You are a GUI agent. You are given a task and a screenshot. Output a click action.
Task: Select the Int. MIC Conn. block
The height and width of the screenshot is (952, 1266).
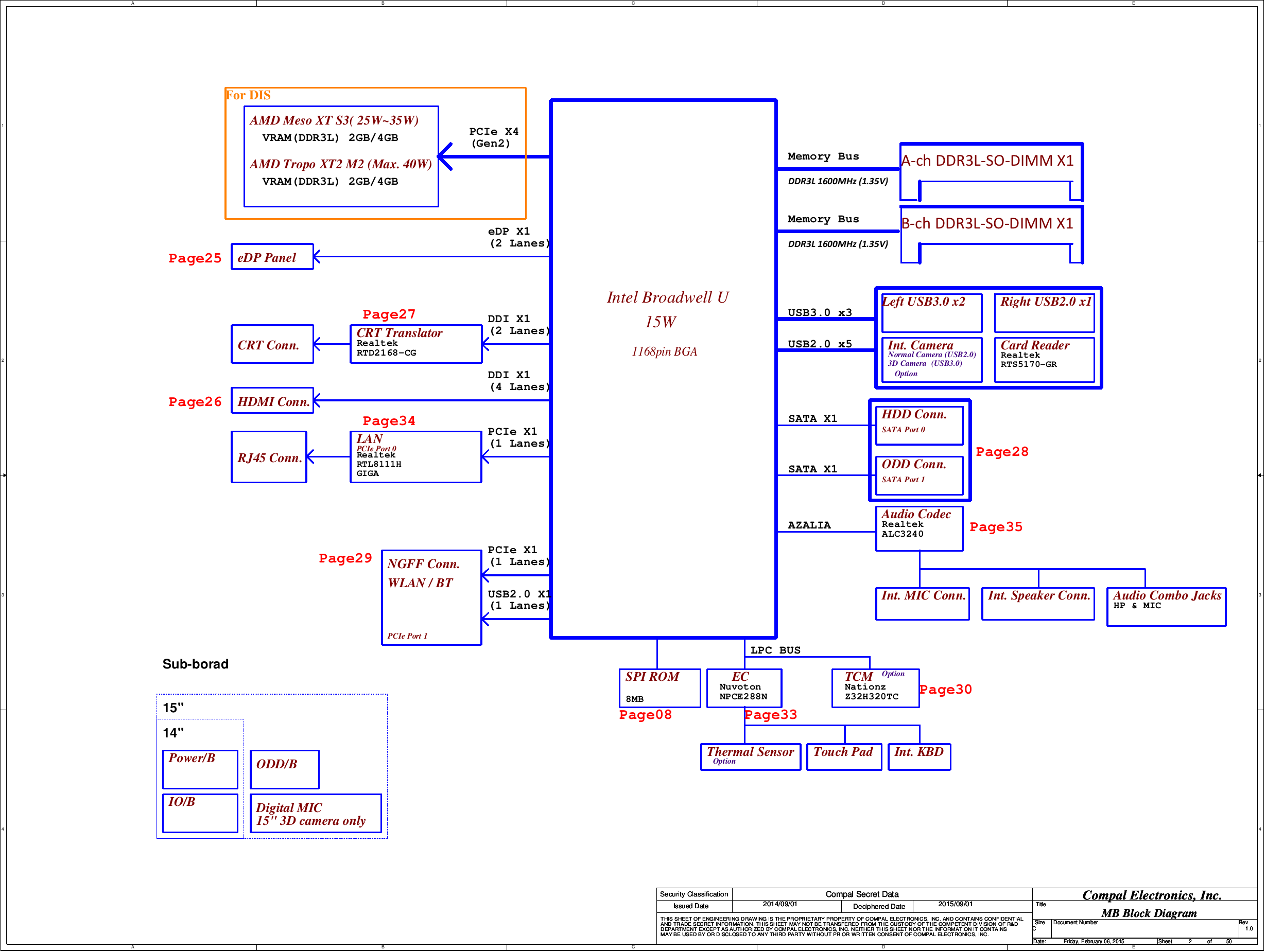pos(923,604)
